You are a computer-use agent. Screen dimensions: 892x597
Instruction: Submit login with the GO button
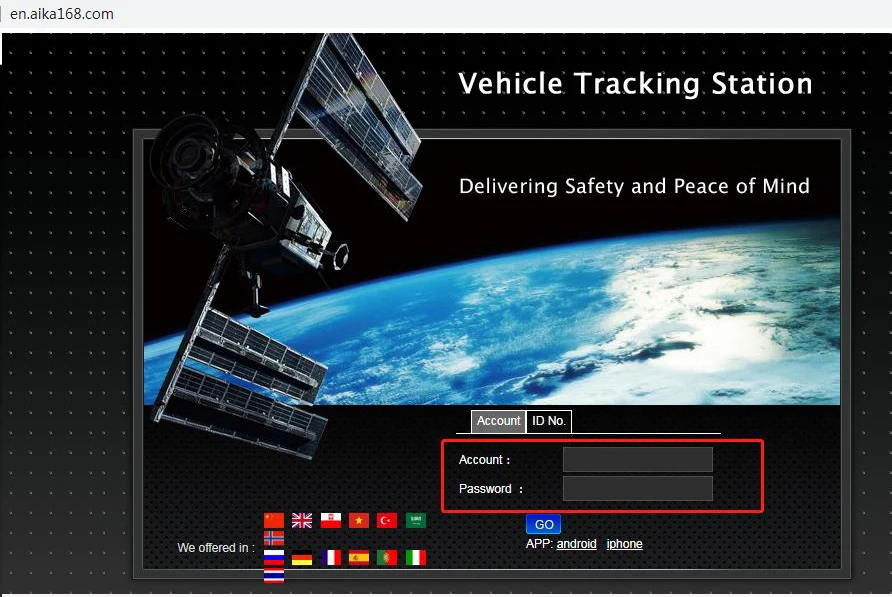tap(544, 524)
